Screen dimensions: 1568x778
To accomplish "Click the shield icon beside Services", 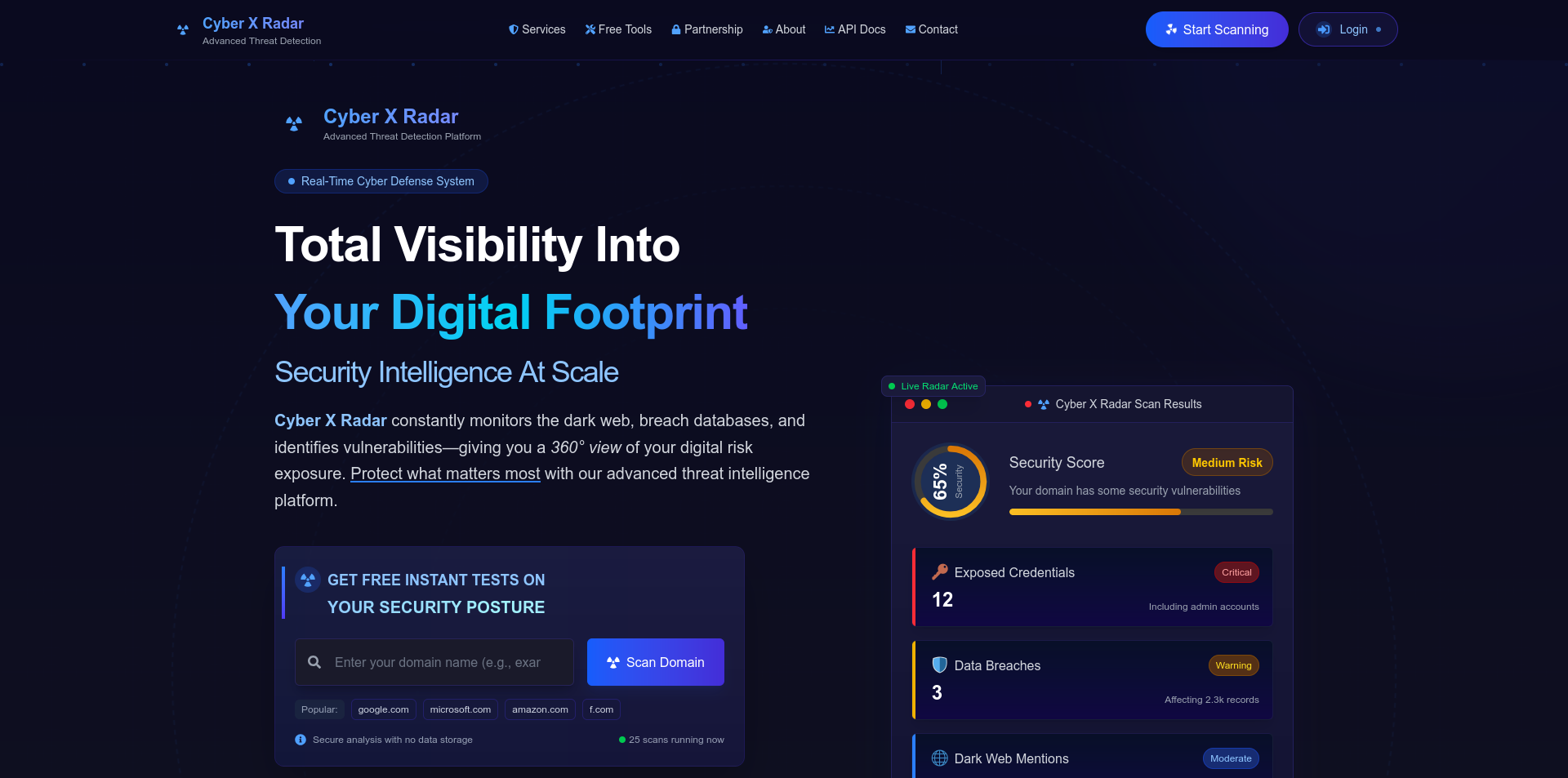I will 513,29.
